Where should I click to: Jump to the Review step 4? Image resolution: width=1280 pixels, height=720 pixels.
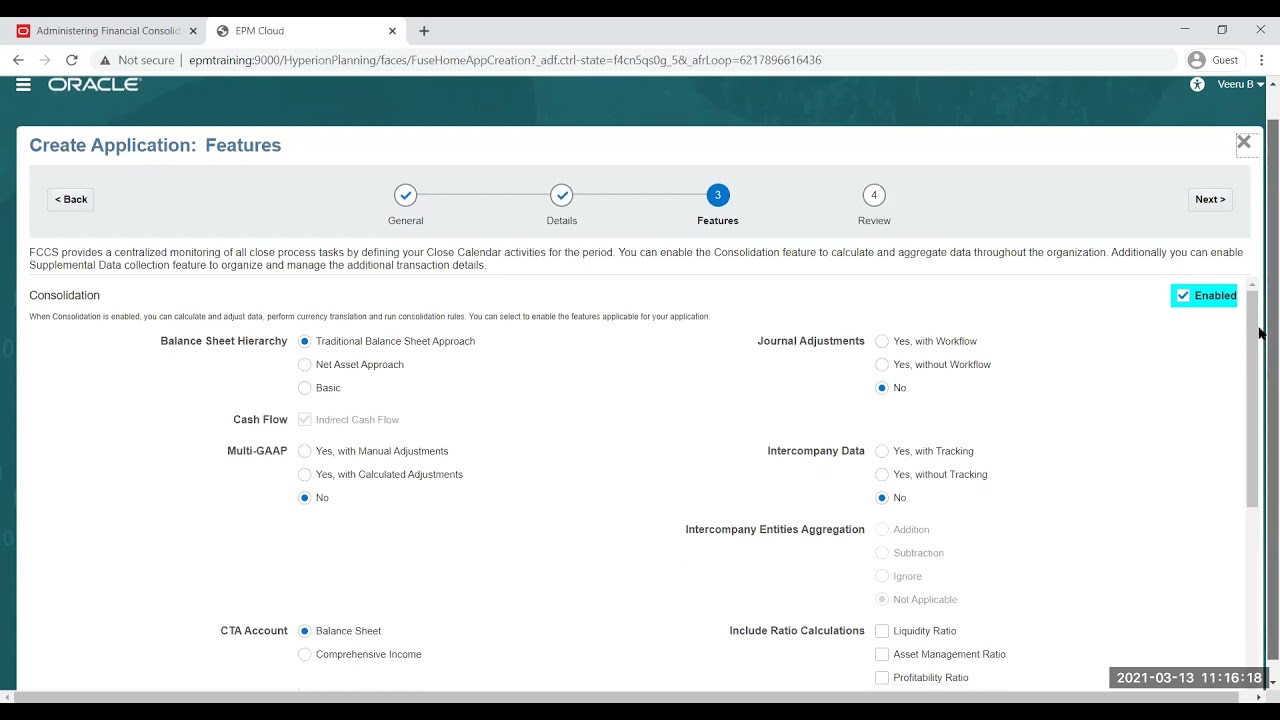coord(874,195)
